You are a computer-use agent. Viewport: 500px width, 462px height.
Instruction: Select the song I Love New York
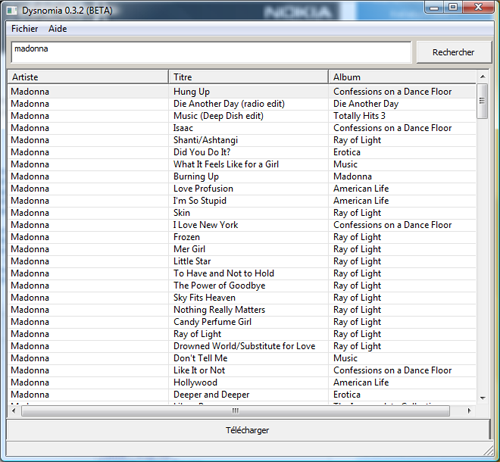point(206,225)
